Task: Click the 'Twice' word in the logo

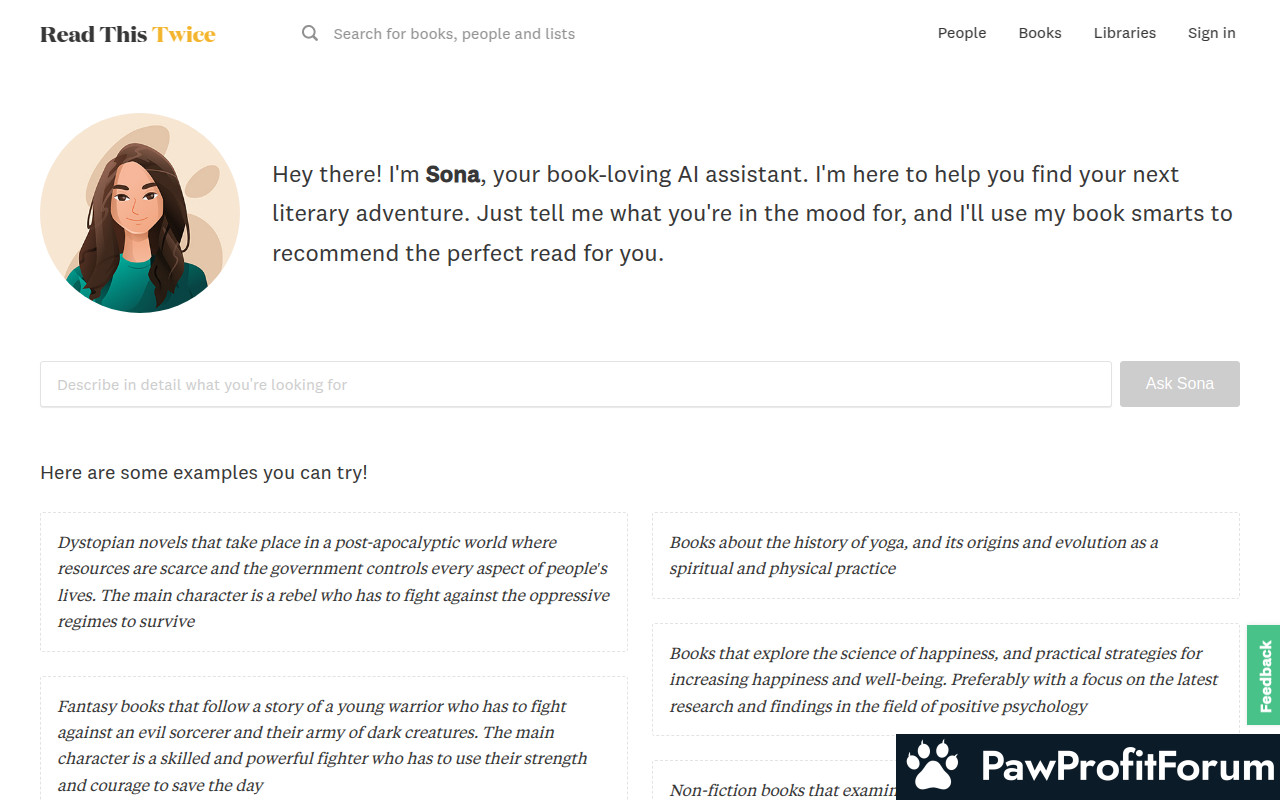Action: 184,34
